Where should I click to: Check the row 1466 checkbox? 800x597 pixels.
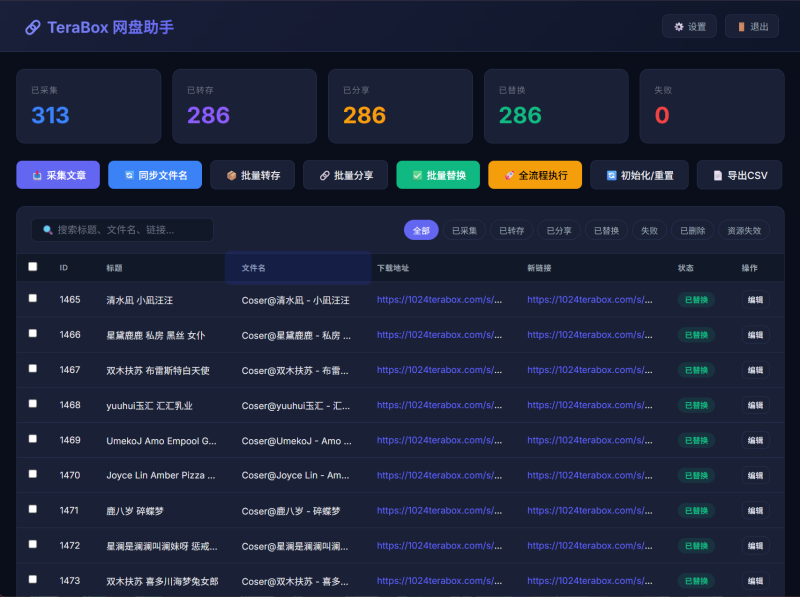coord(33,333)
